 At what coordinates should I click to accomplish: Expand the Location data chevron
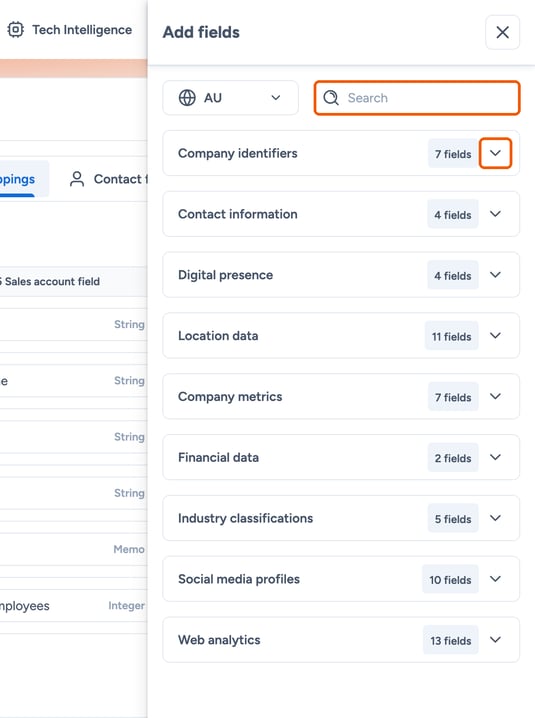pyautogui.click(x=495, y=336)
